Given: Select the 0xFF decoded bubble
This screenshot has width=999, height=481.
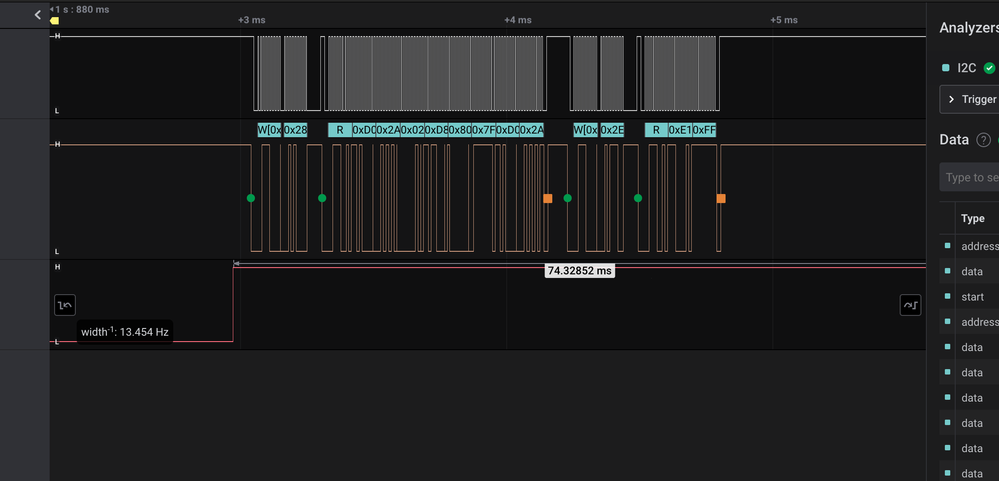Looking at the screenshot, I should tap(705, 130).
